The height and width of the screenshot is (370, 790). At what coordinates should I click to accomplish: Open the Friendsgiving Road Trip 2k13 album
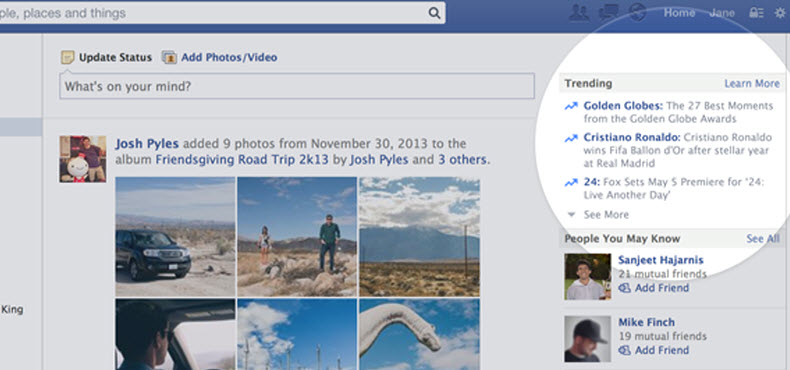click(242, 160)
